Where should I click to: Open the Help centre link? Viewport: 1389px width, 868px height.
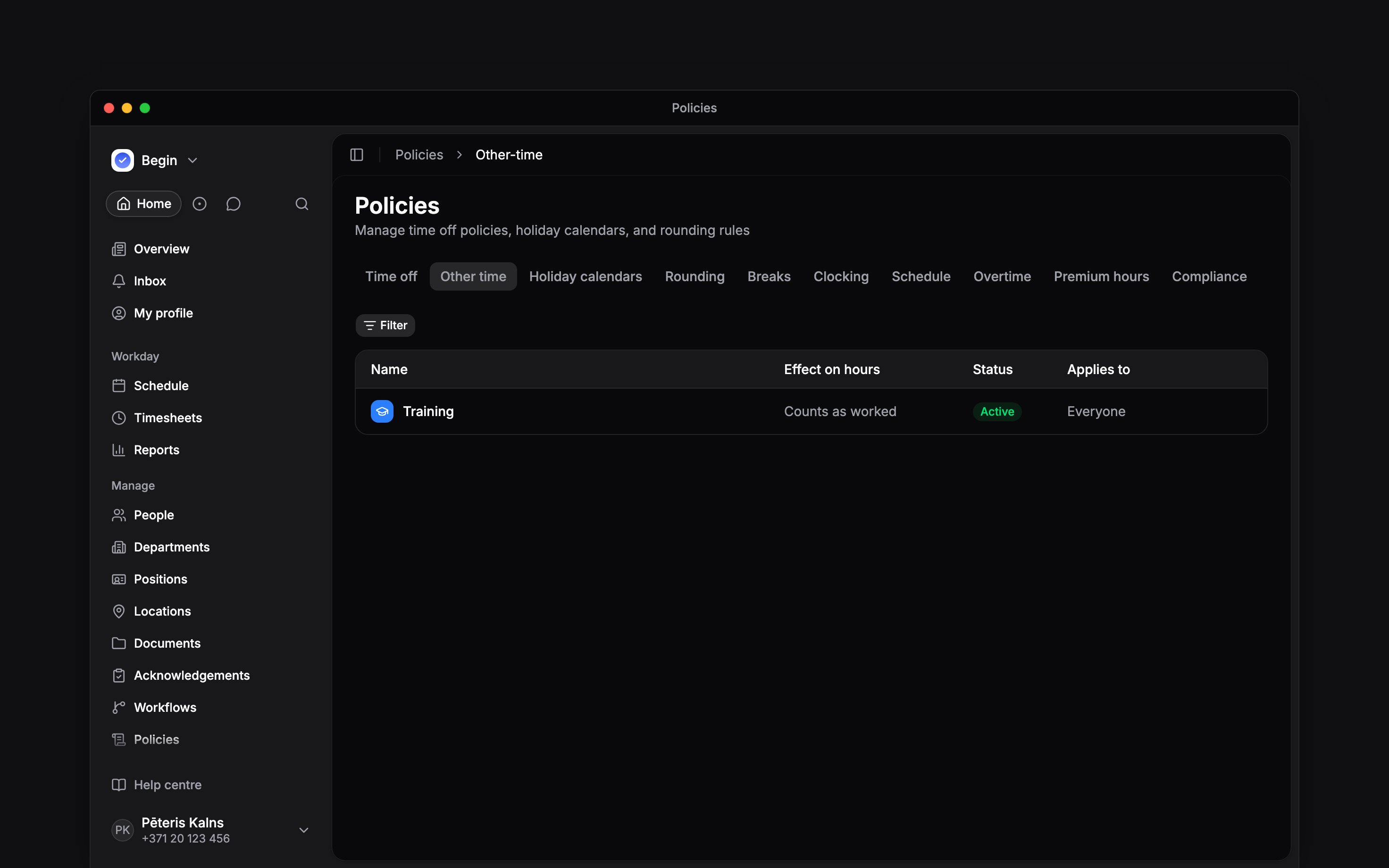click(x=211, y=785)
